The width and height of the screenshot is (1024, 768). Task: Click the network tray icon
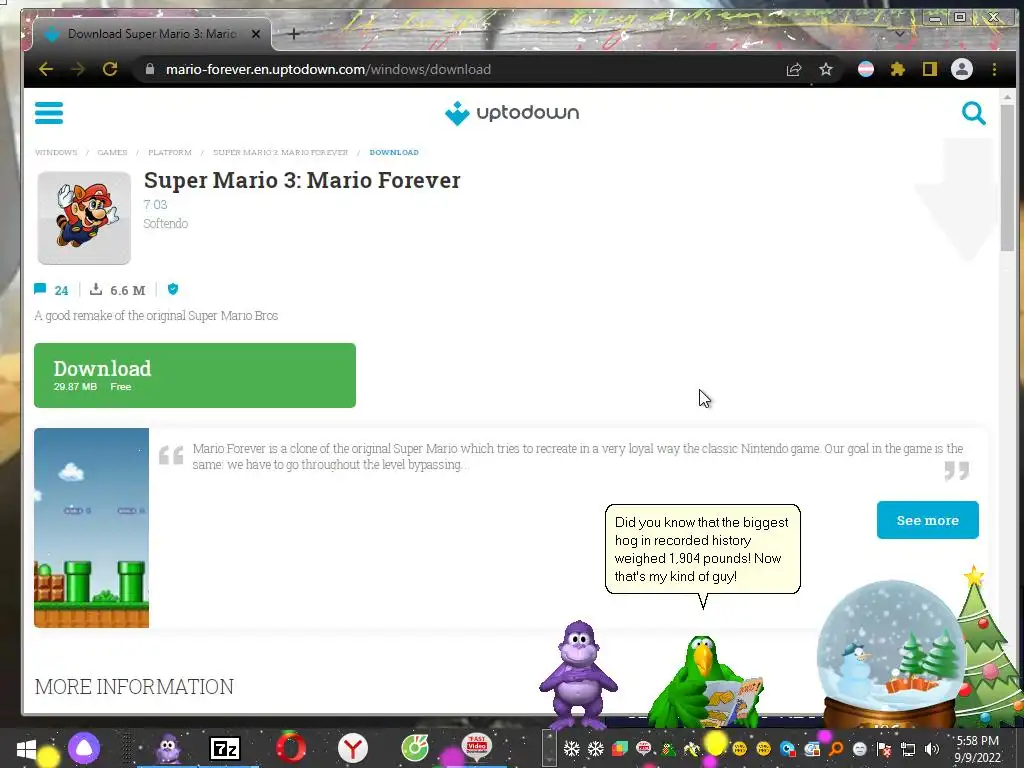click(908, 749)
